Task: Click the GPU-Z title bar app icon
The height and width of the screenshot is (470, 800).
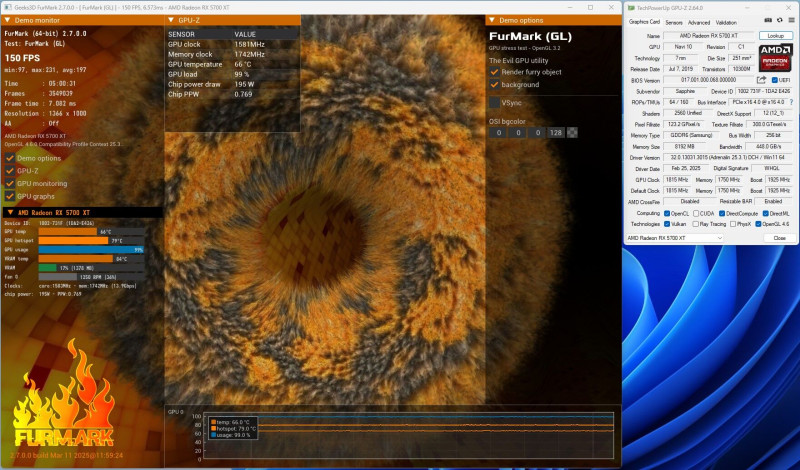Action: pos(632,8)
